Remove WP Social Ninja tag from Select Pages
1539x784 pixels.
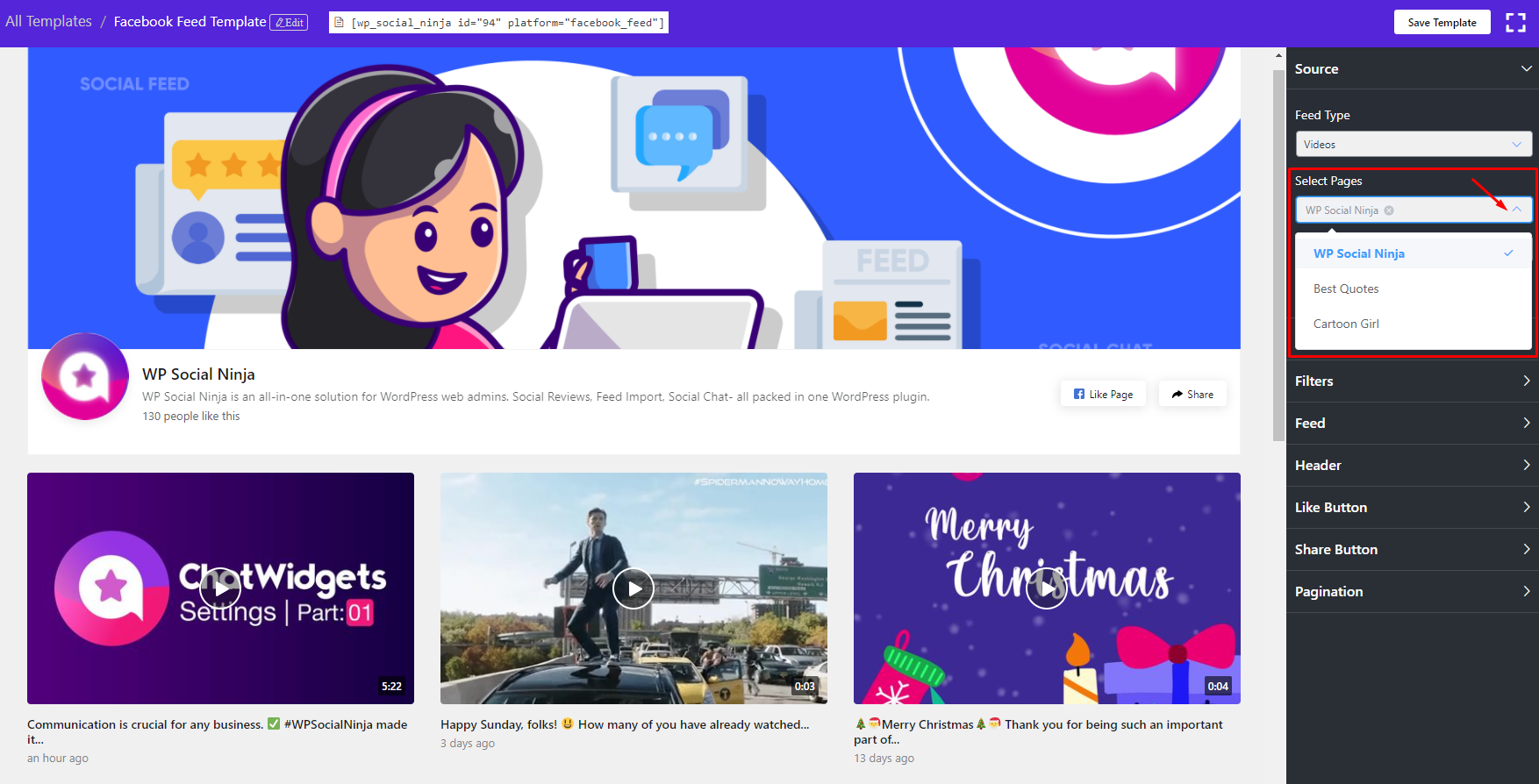[x=1389, y=210]
